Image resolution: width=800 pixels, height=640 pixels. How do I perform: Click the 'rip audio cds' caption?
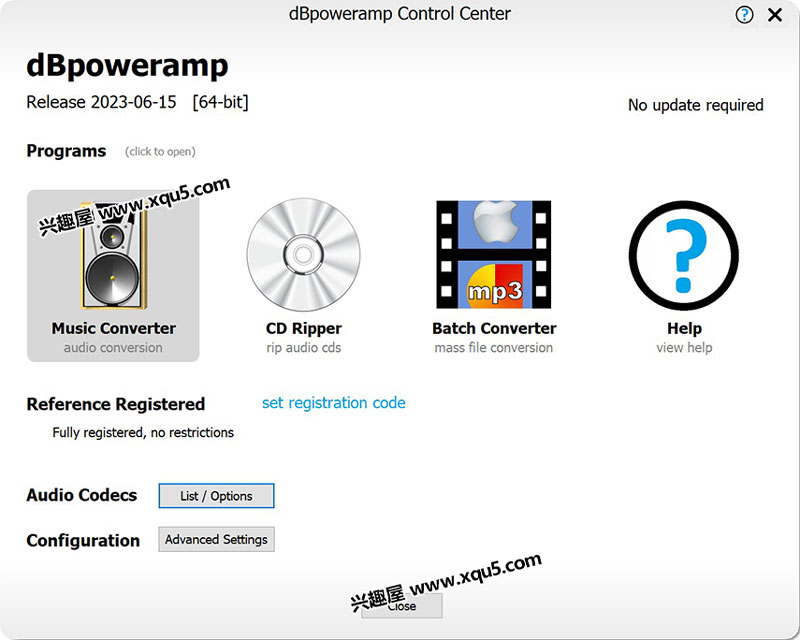(304, 348)
